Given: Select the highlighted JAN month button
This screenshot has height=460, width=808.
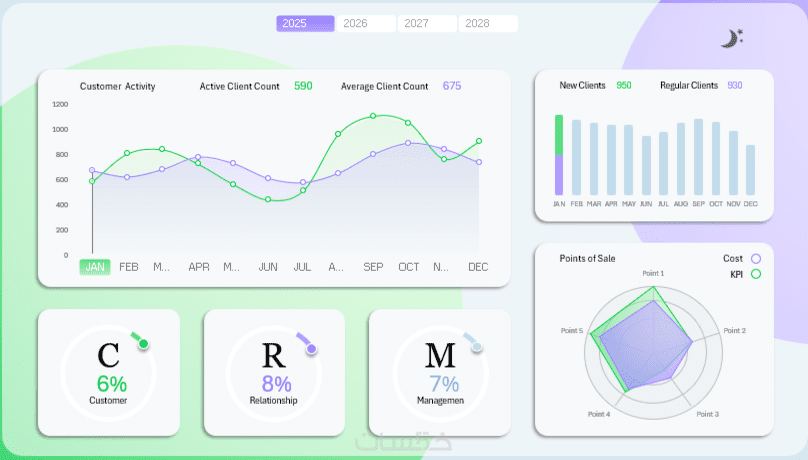Looking at the screenshot, I should (x=95, y=267).
